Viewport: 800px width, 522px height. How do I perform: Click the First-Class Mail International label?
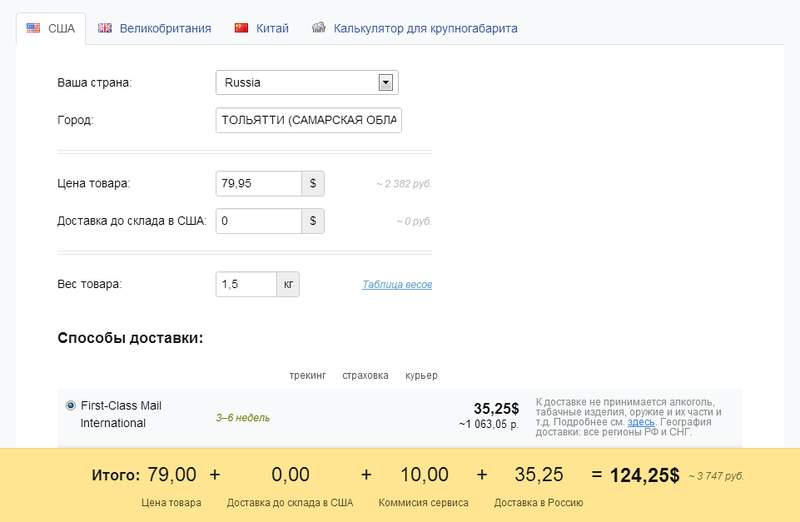point(120,414)
